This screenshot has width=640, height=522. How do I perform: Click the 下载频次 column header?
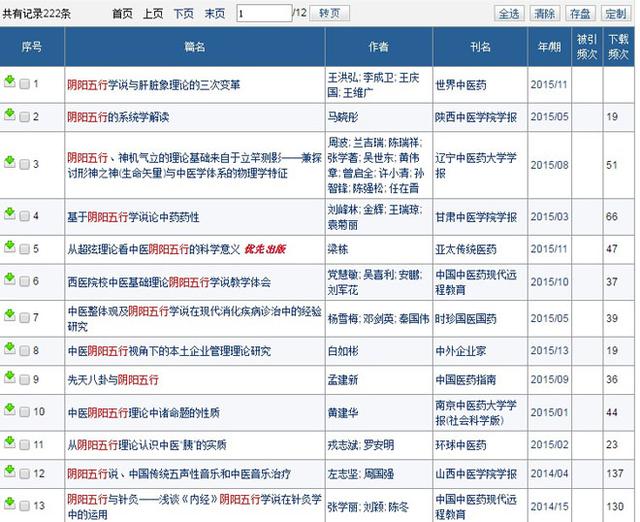coord(618,47)
